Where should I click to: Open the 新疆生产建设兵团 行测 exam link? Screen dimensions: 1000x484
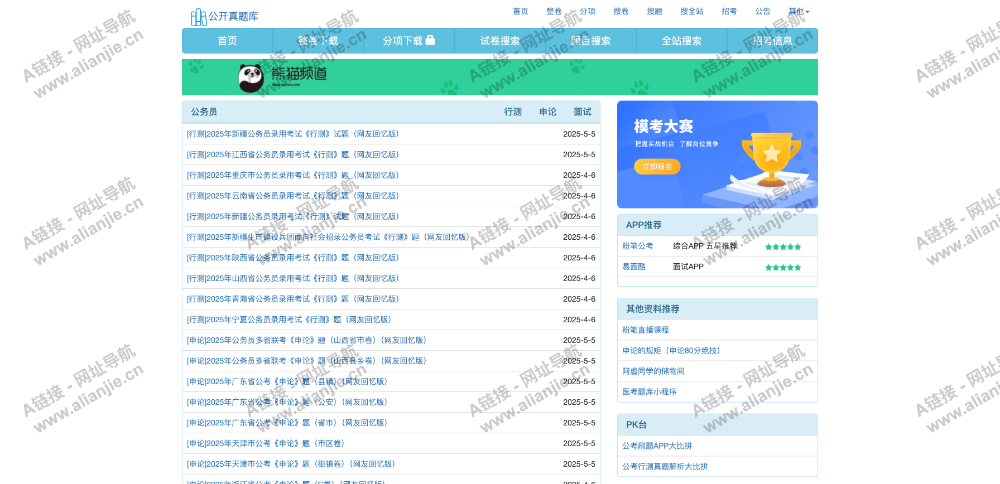[328, 237]
